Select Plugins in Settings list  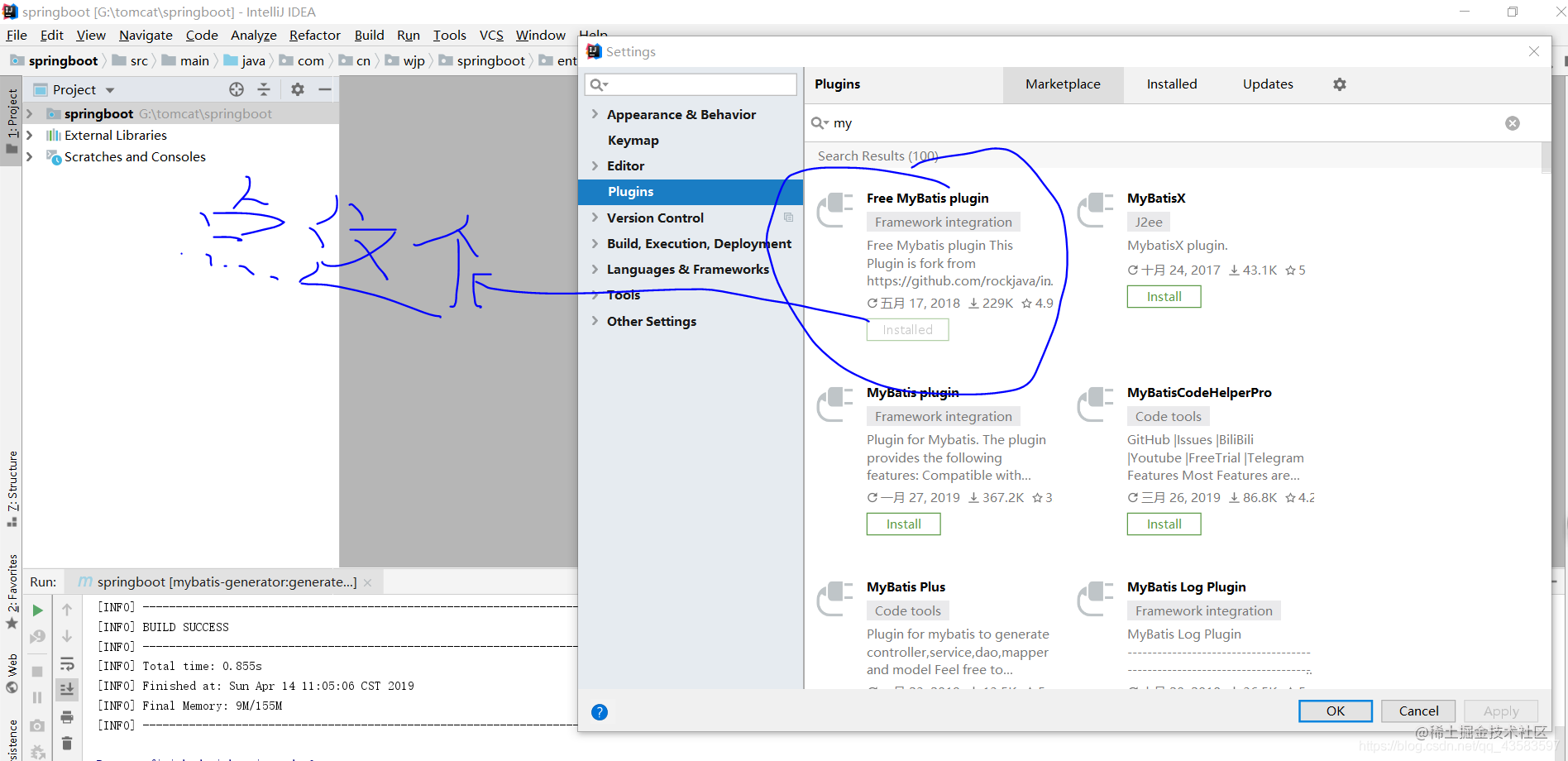tap(691, 192)
